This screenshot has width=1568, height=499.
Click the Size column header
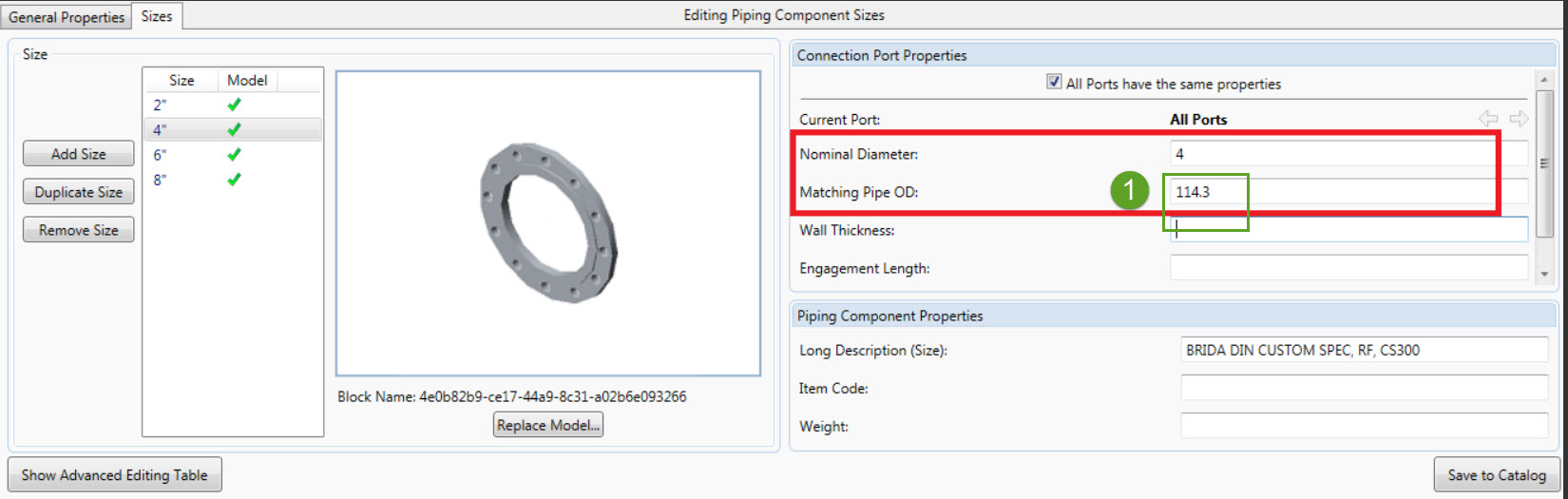tap(182, 81)
